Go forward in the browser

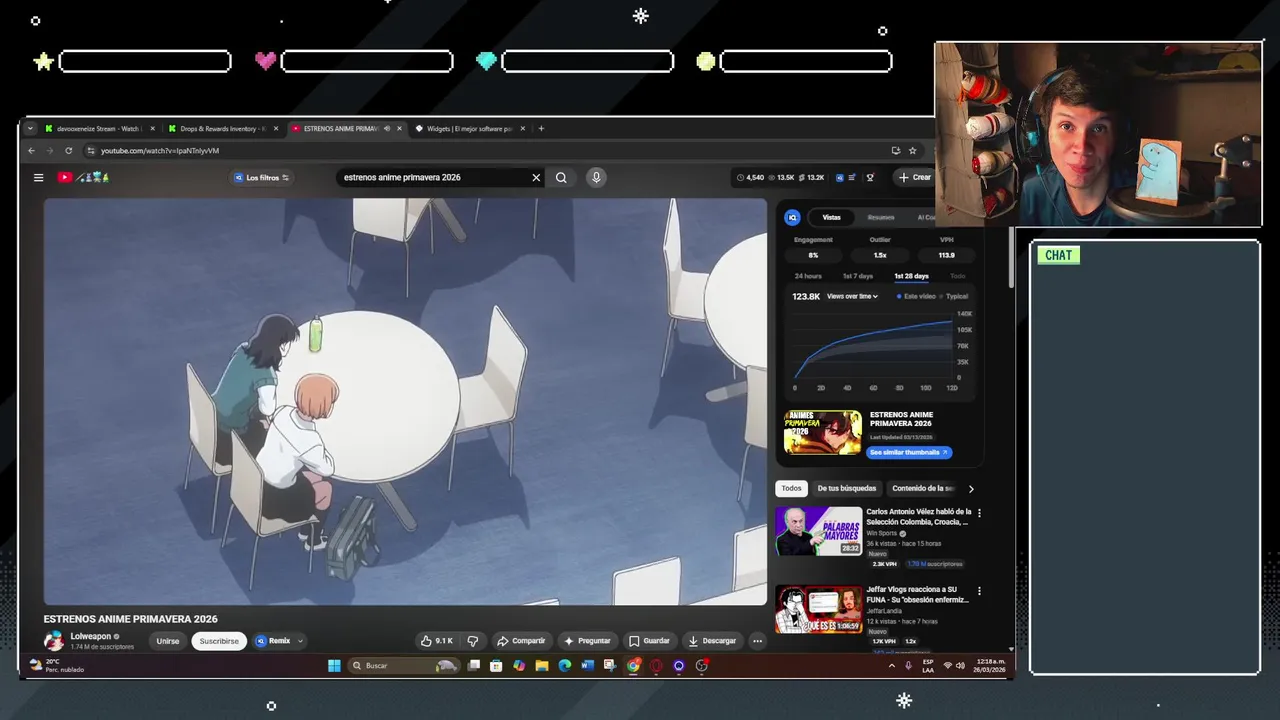point(49,150)
